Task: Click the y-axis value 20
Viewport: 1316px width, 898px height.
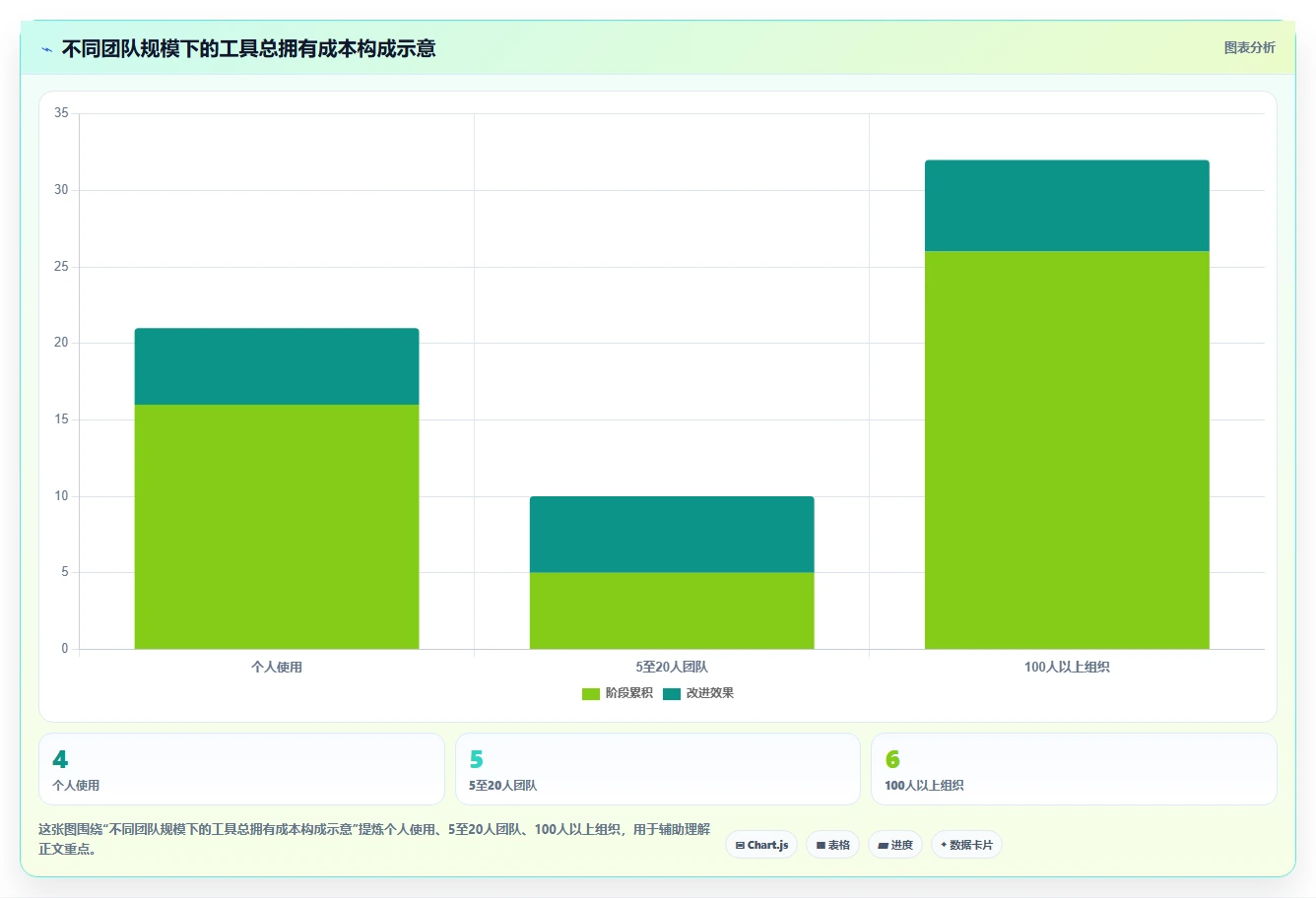Action: pyautogui.click(x=61, y=343)
